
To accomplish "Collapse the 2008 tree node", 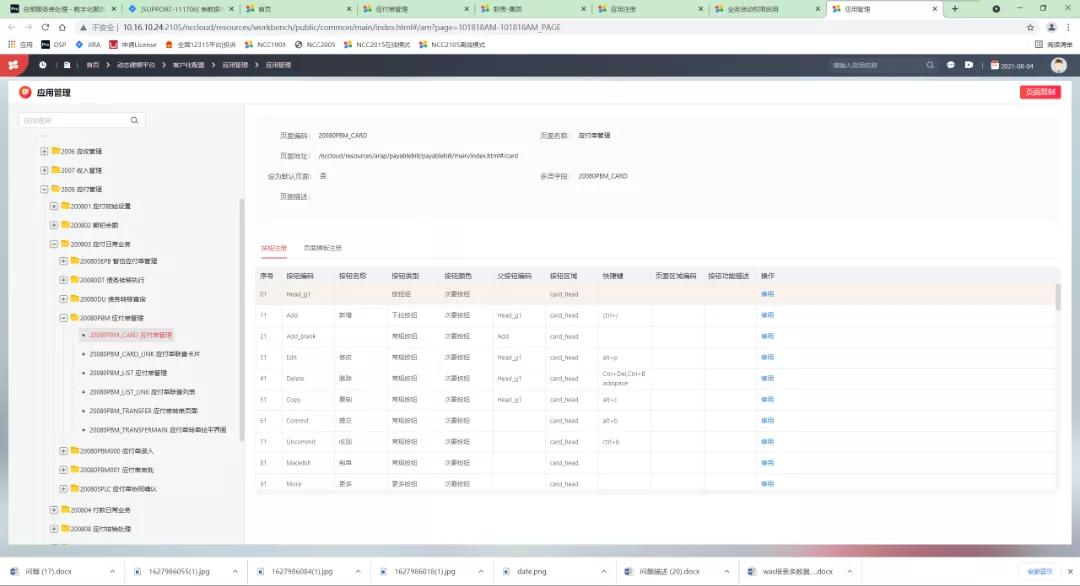I will point(44,189).
